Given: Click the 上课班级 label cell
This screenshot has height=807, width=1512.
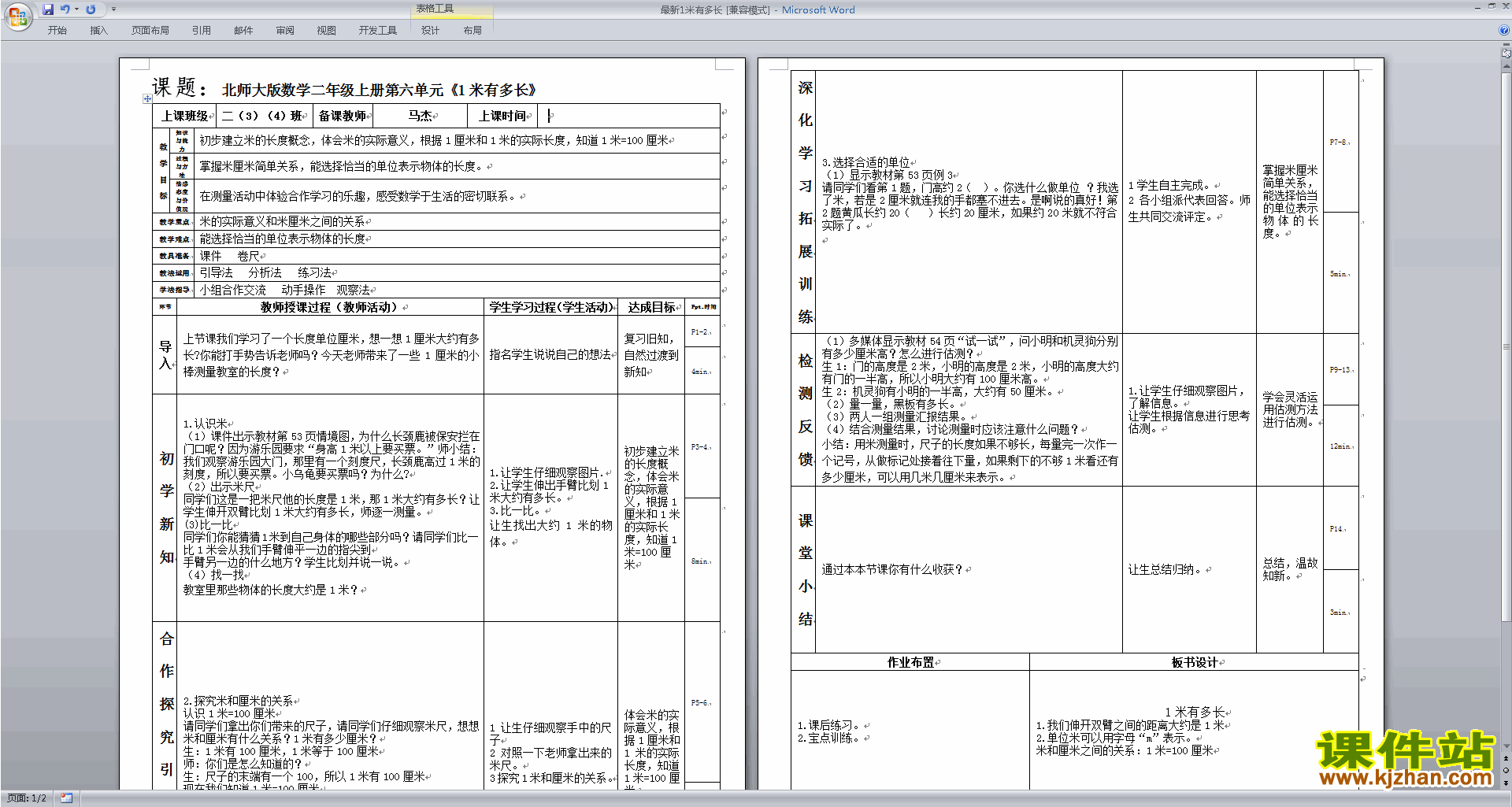Looking at the screenshot, I should (x=185, y=116).
